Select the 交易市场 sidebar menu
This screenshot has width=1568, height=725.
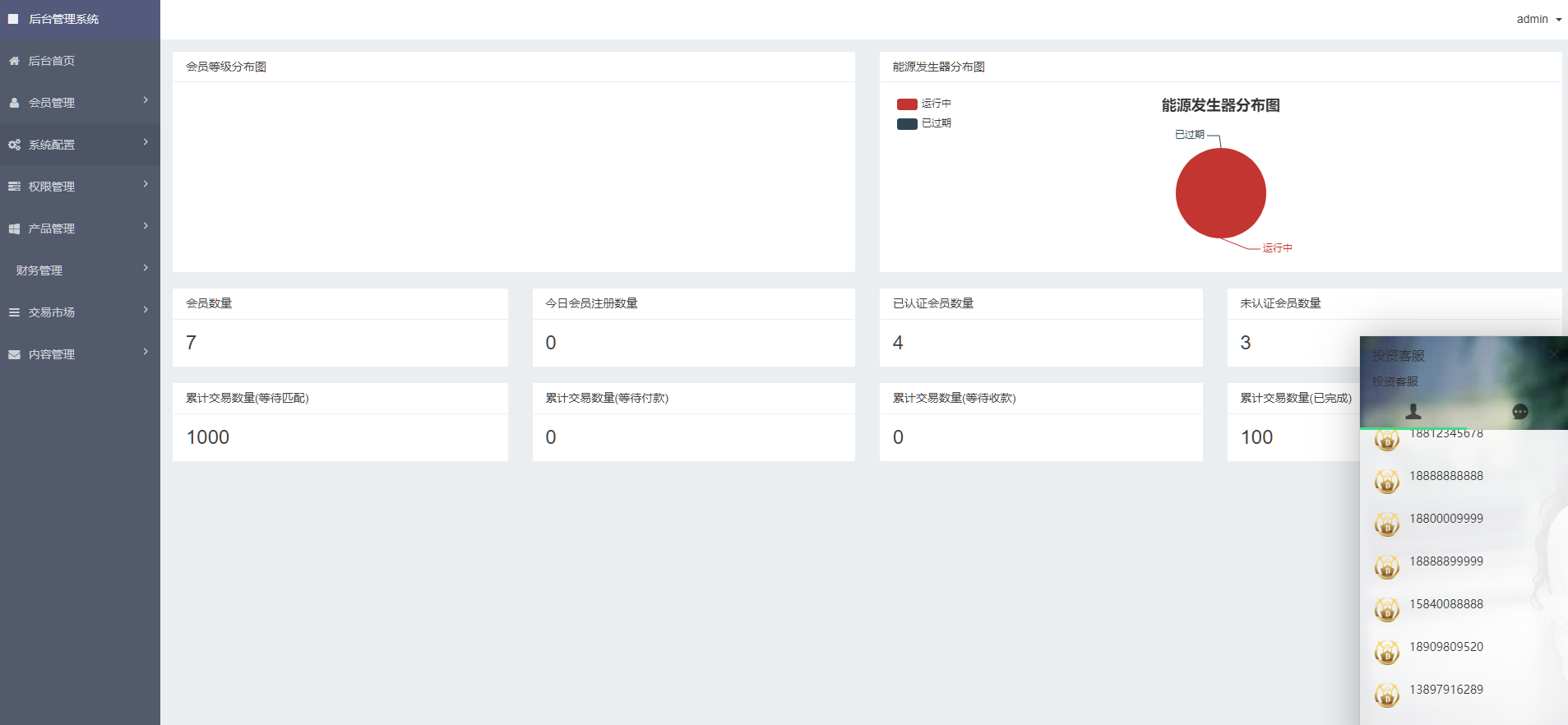[x=52, y=312]
